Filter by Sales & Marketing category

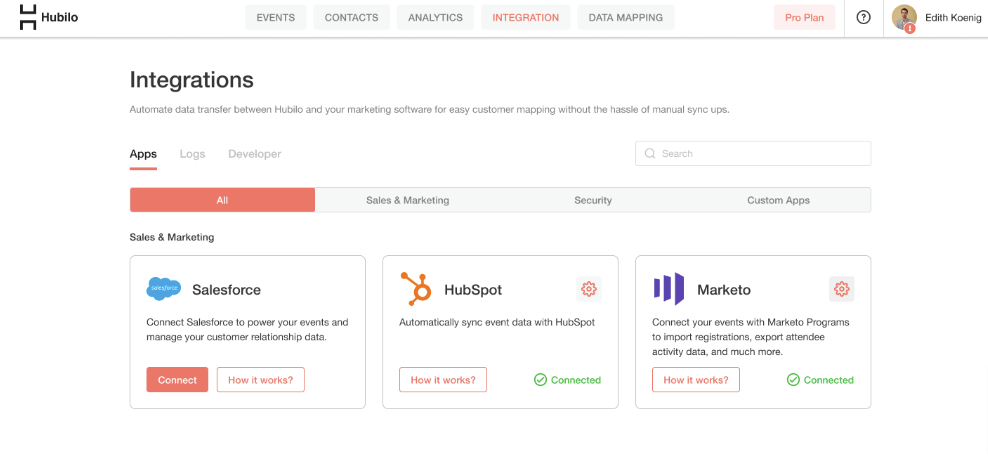tap(408, 200)
